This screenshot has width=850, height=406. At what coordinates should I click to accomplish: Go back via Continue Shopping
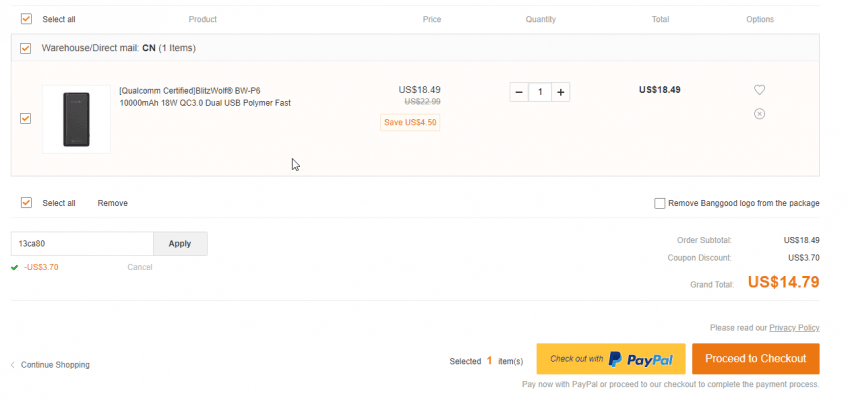click(50, 365)
